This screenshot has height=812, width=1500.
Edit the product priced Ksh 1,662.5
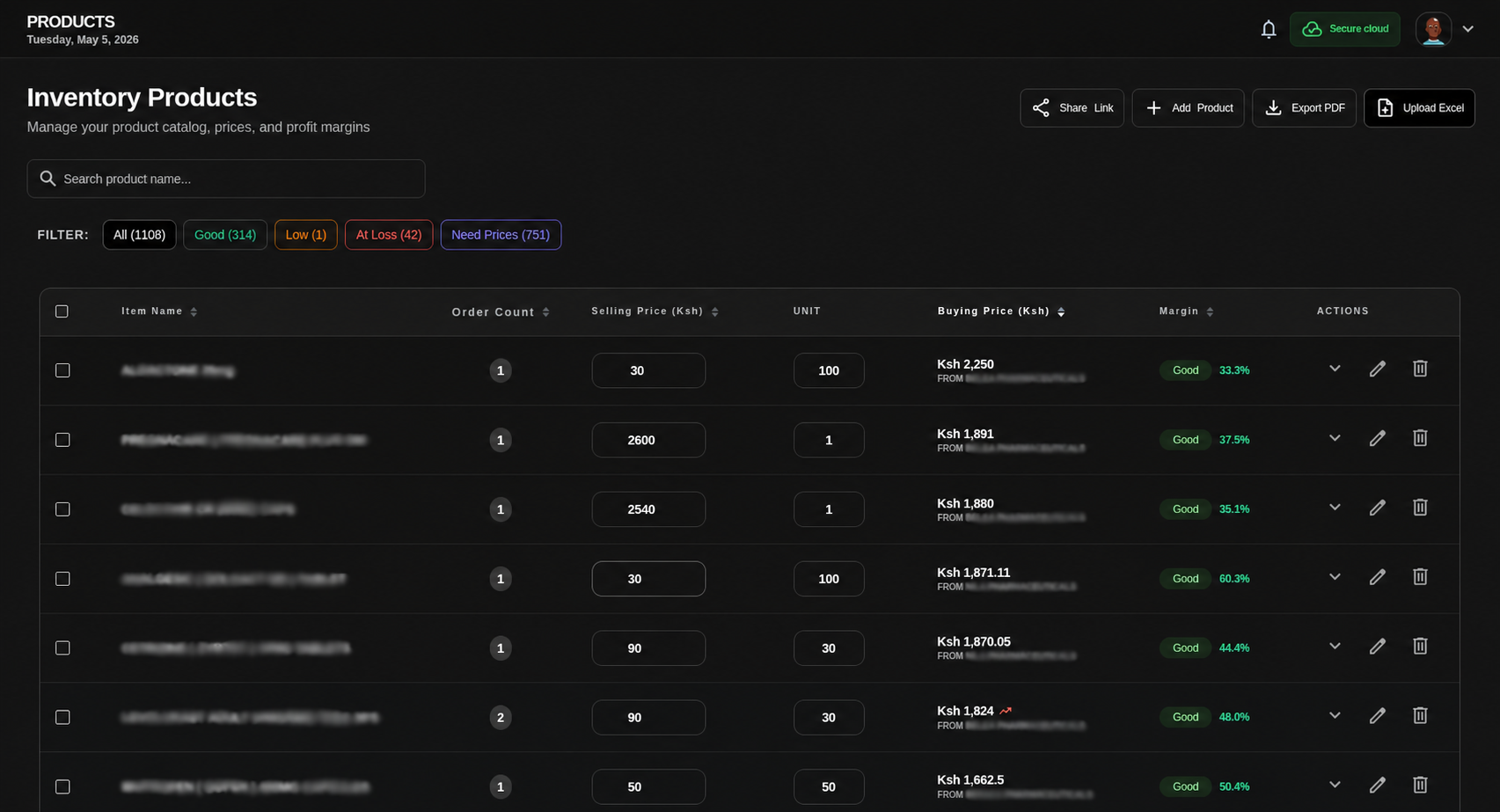pyautogui.click(x=1378, y=785)
